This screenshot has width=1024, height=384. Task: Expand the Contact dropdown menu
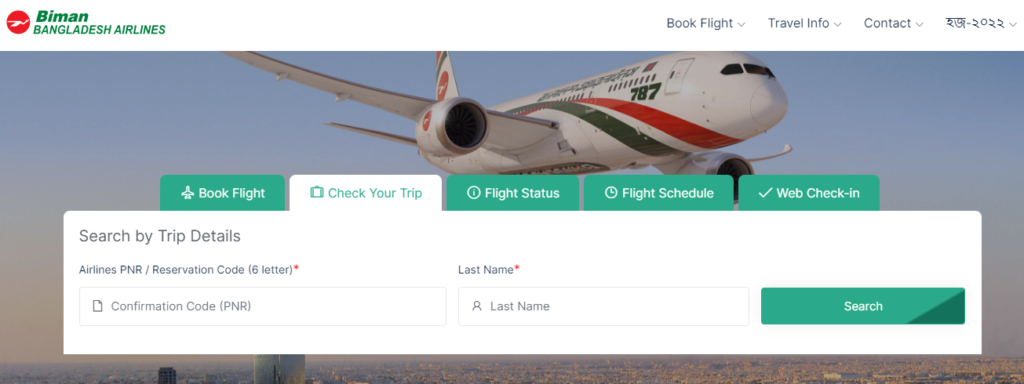click(x=893, y=24)
